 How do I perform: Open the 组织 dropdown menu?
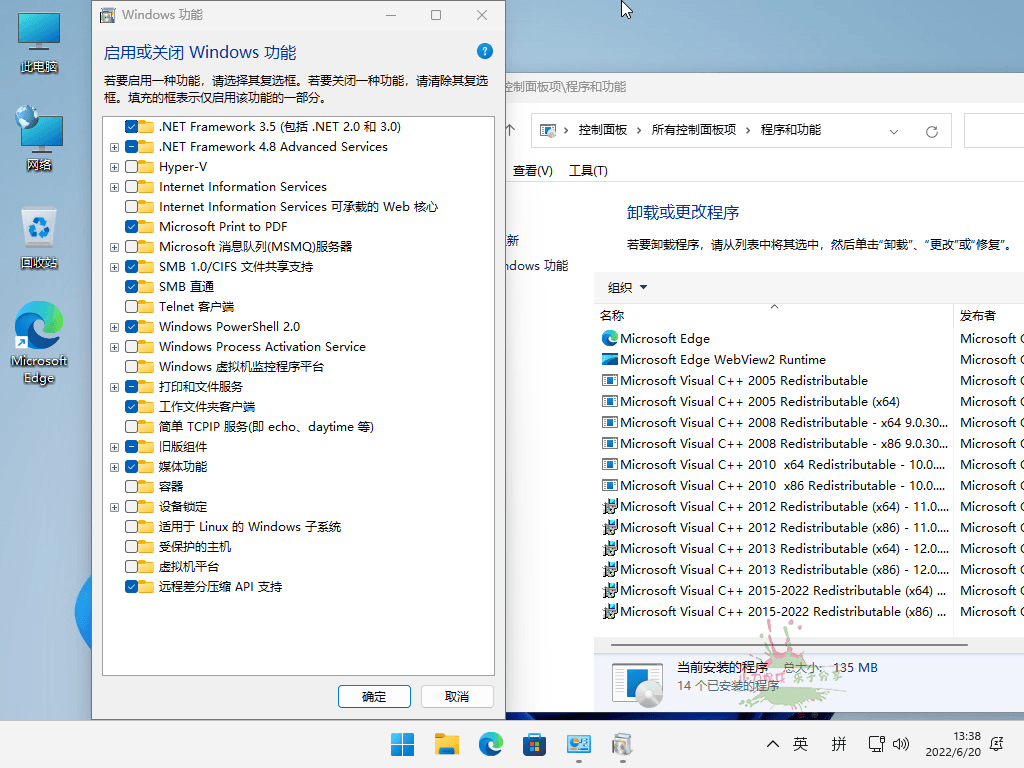[x=627, y=287]
